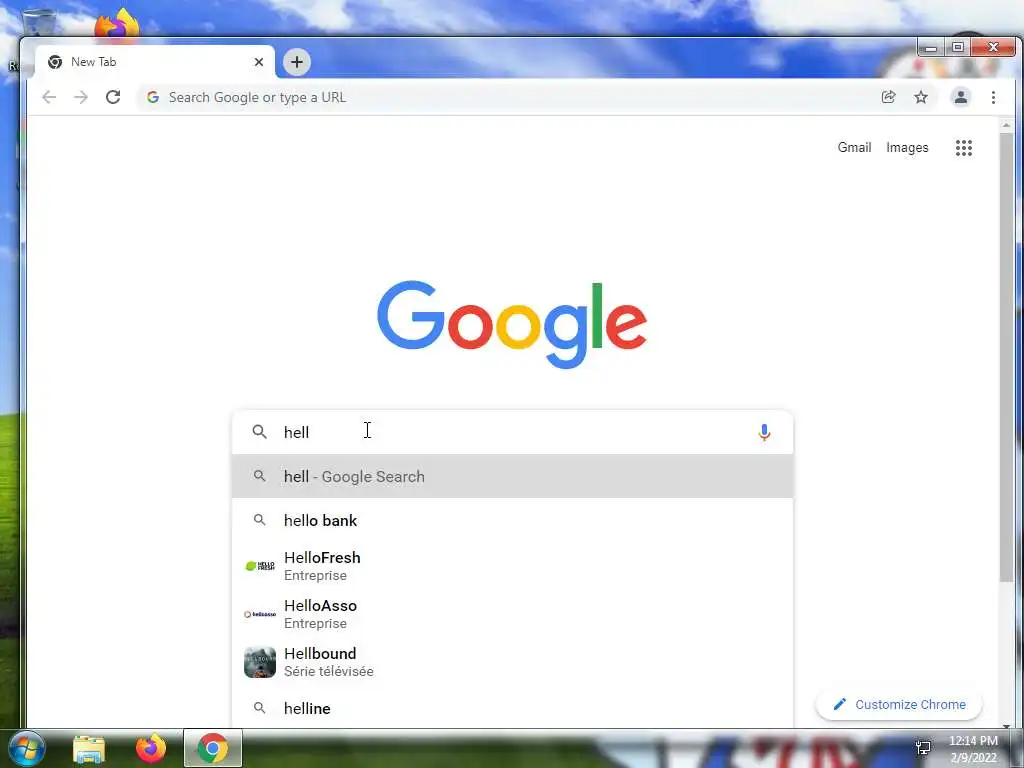
Task: Click the Hellbound poster thumbnail
Action: tap(259, 662)
